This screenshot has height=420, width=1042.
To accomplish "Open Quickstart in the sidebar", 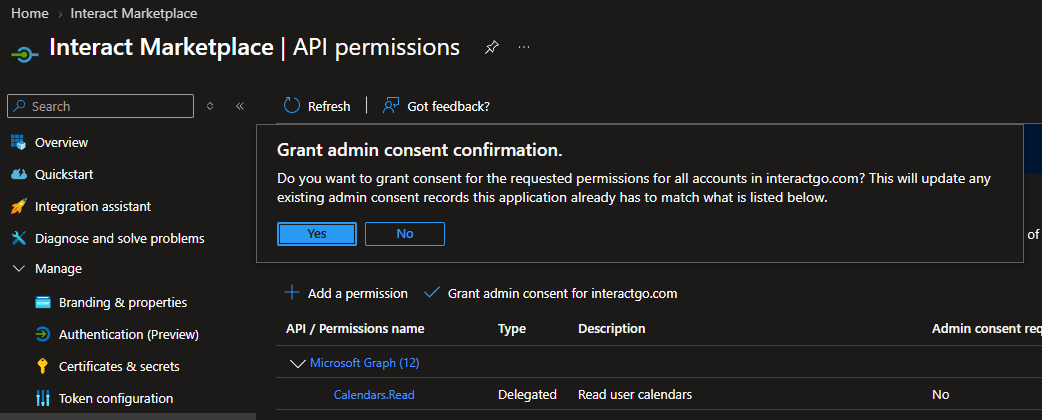I will tap(64, 174).
